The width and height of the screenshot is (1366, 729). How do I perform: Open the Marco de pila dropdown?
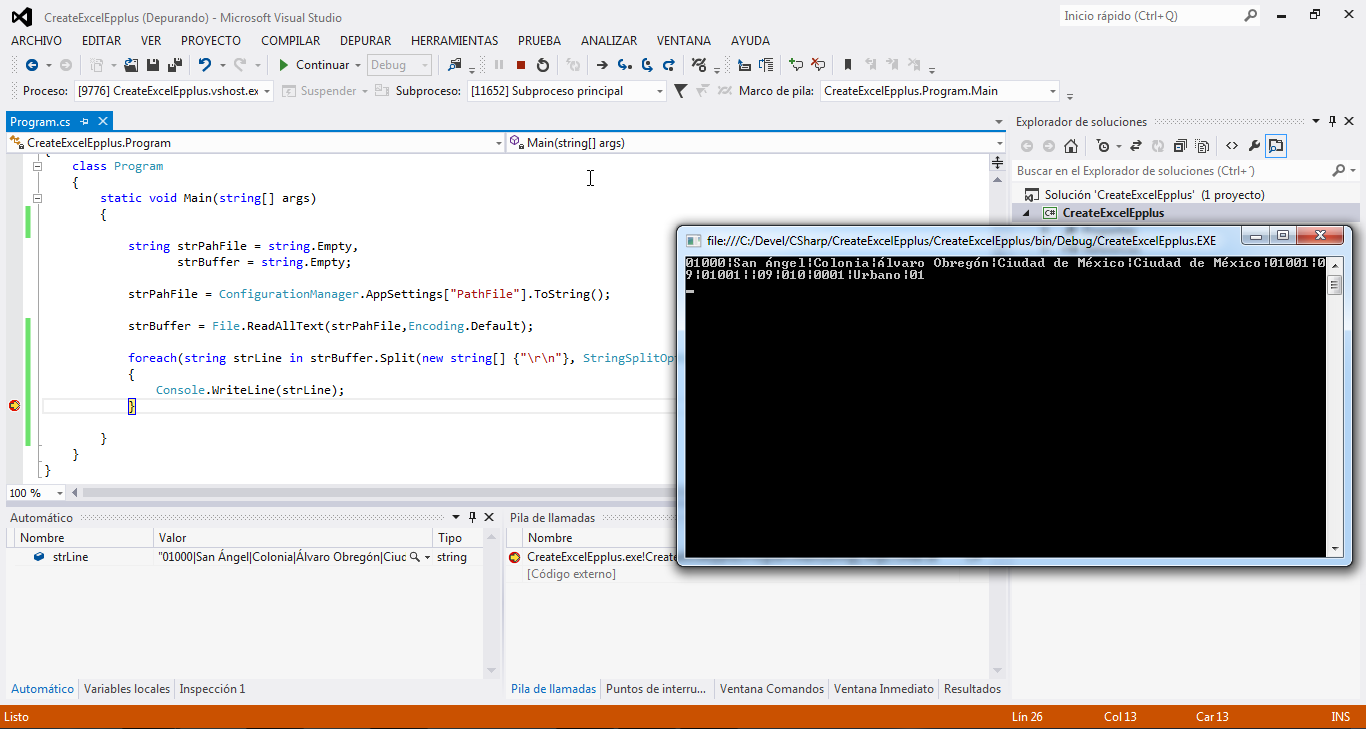tap(1052, 91)
